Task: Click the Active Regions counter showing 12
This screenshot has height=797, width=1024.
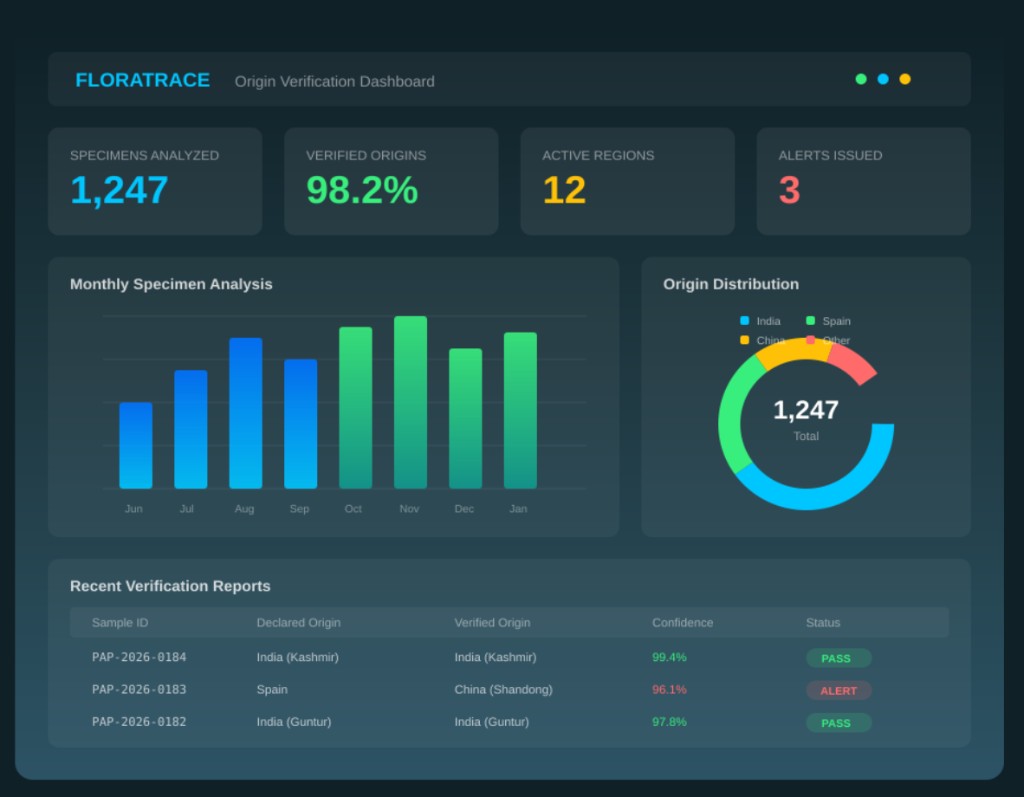Action: pyautogui.click(x=565, y=189)
